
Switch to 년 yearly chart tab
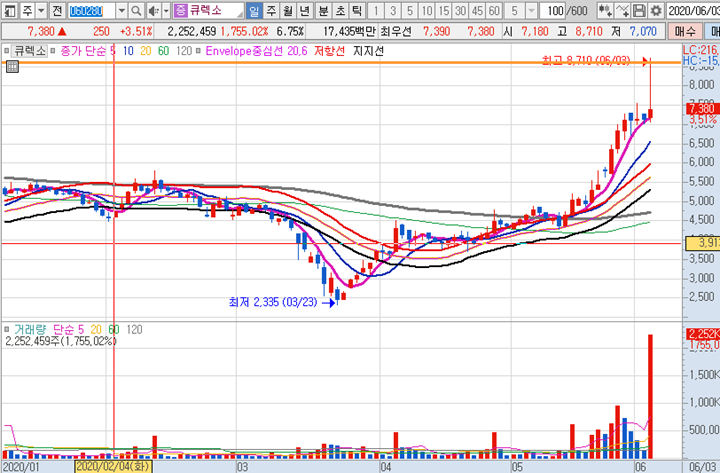click(304, 10)
